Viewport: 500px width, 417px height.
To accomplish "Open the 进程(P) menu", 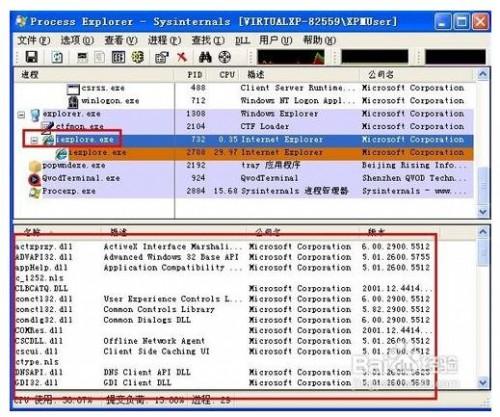I will pos(164,40).
